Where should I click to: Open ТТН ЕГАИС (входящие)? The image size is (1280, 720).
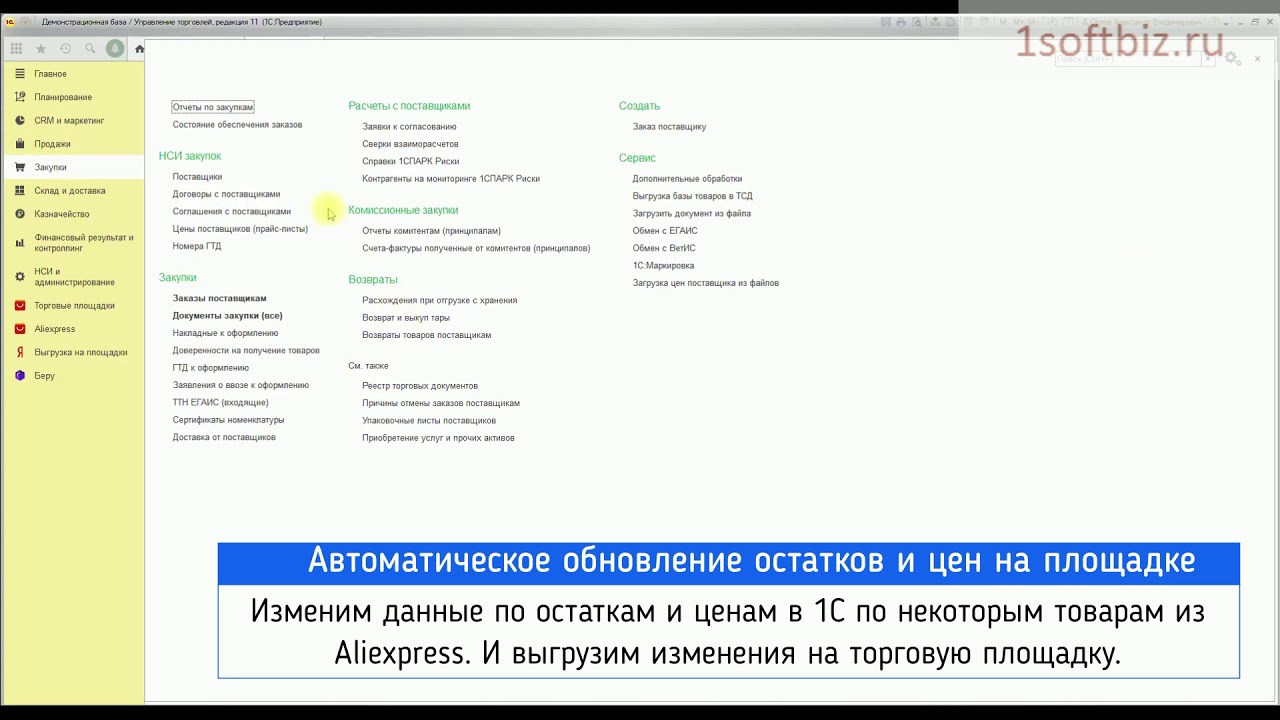(220, 403)
